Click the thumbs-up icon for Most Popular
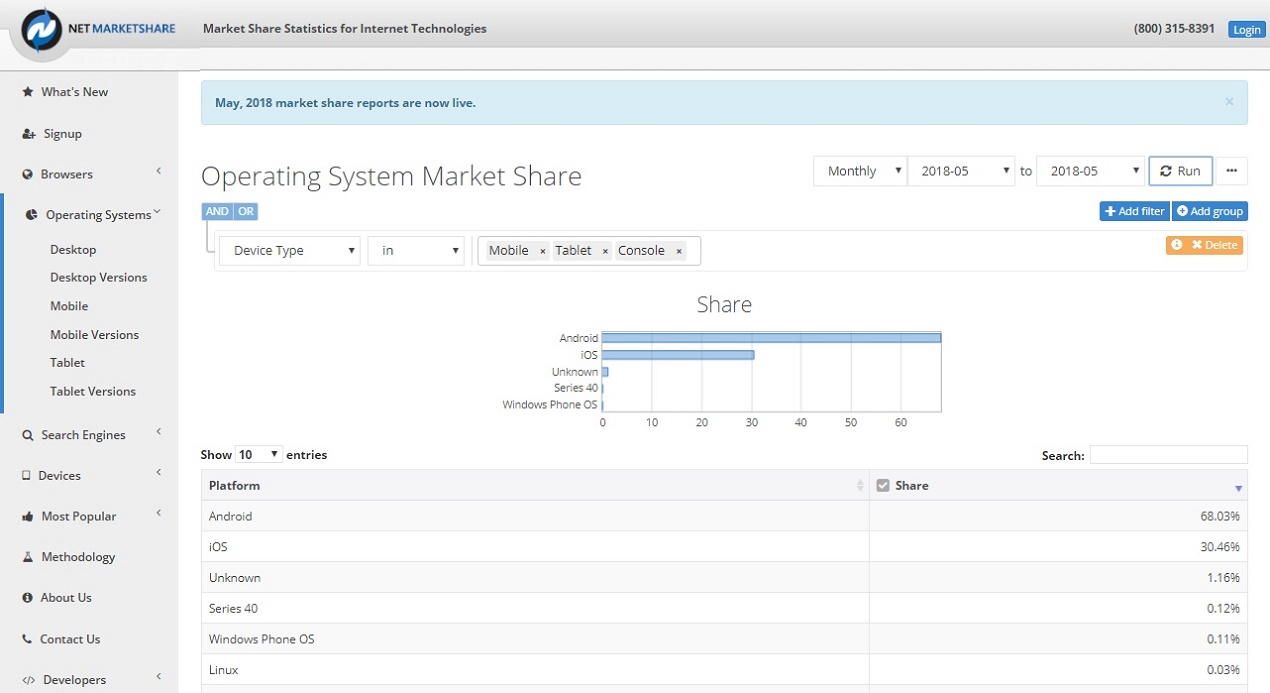The width and height of the screenshot is (1270, 693). click(28, 516)
